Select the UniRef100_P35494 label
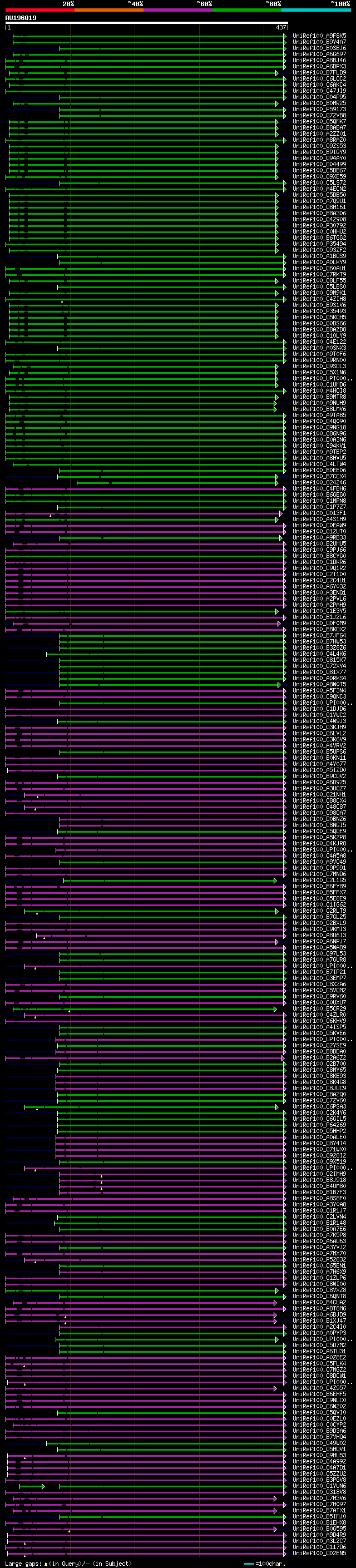The height and width of the screenshot is (1568, 356). [x=319, y=244]
